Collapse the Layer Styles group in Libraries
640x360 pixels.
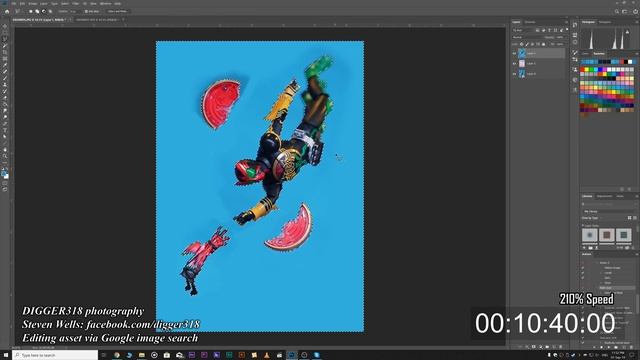coord(583,225)
